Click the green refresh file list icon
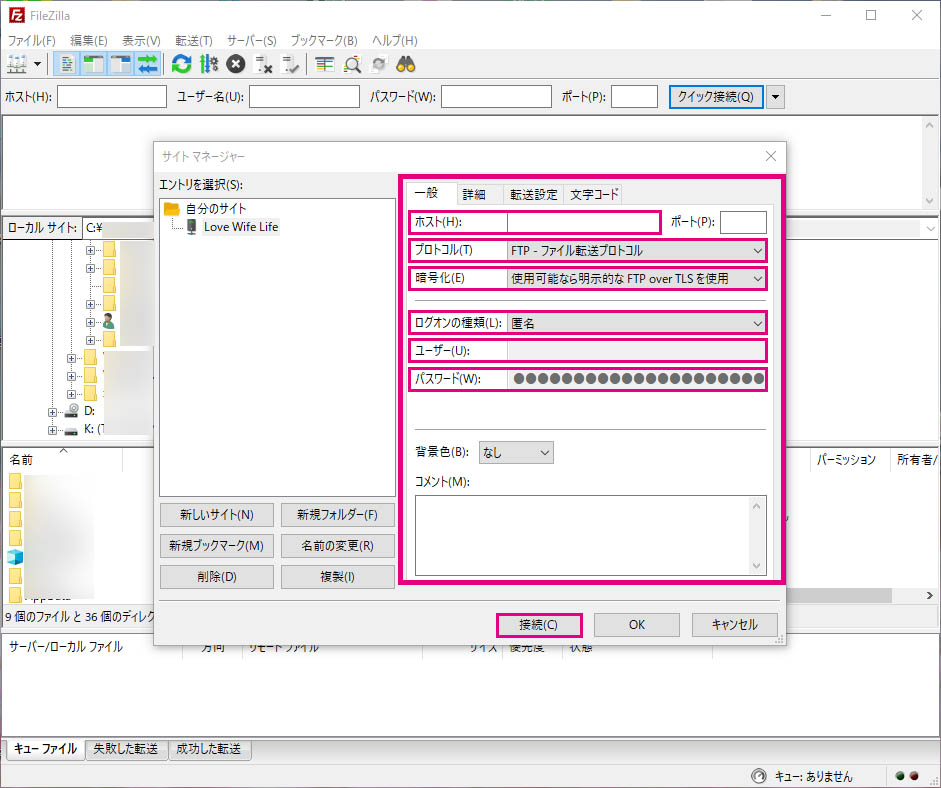 point(181,64)
